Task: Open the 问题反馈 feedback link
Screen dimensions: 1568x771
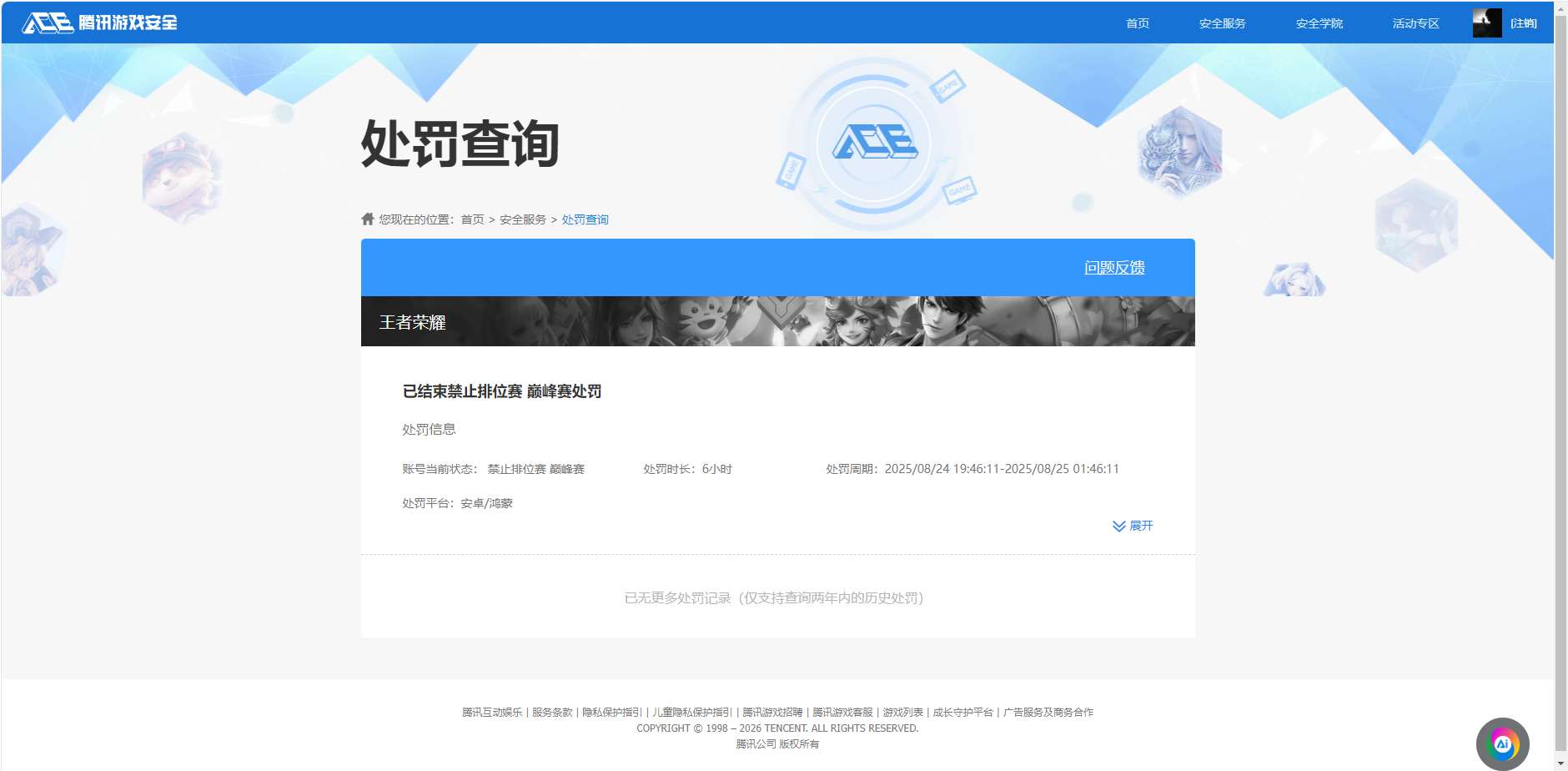Action: (x=1114, y=267)
